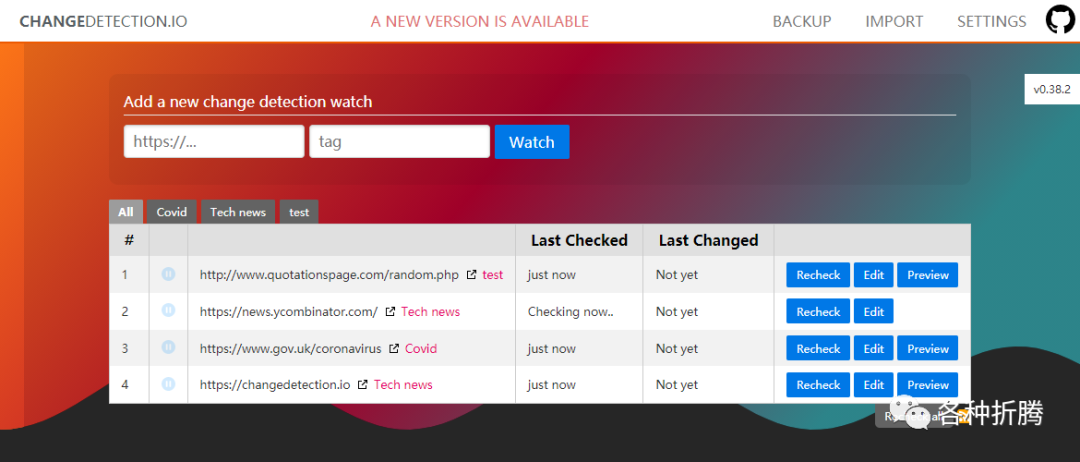1080x462 pixels.
Task: Click the Last Changed column header
Action: 708,240
